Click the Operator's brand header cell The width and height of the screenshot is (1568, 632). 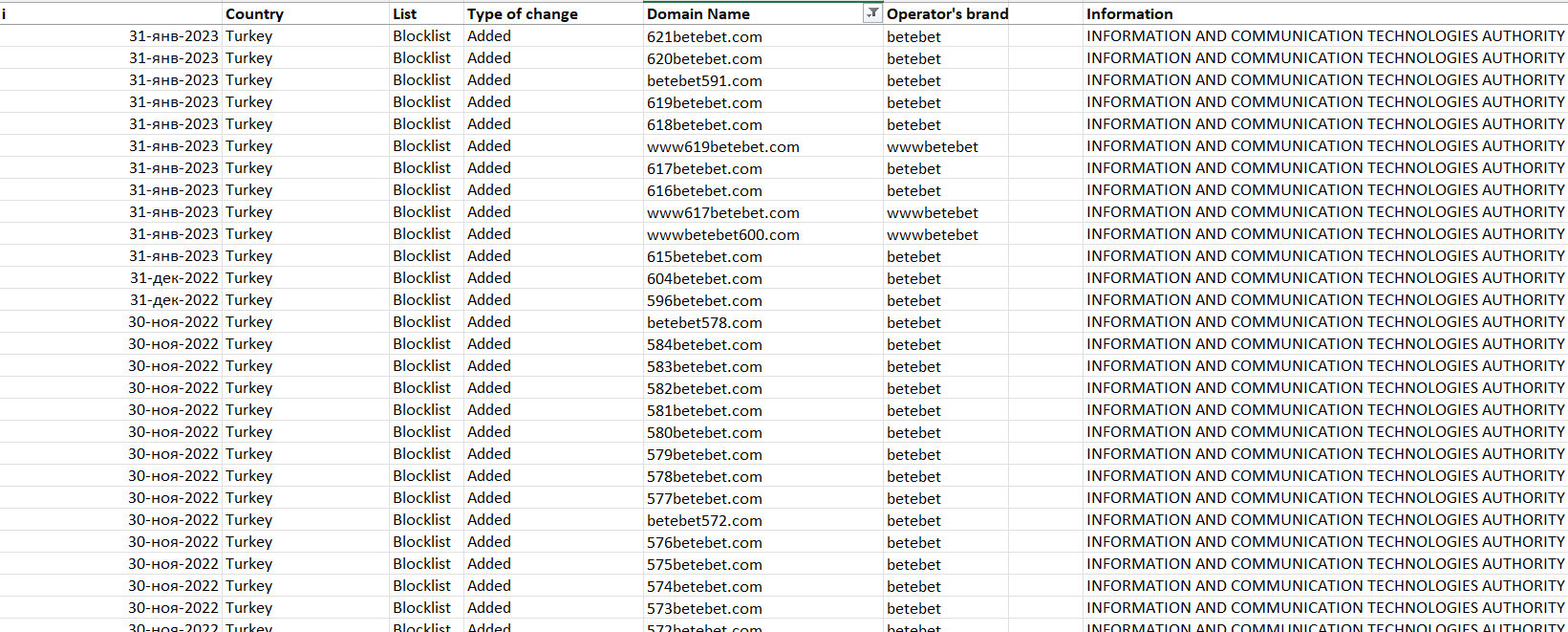947,14
